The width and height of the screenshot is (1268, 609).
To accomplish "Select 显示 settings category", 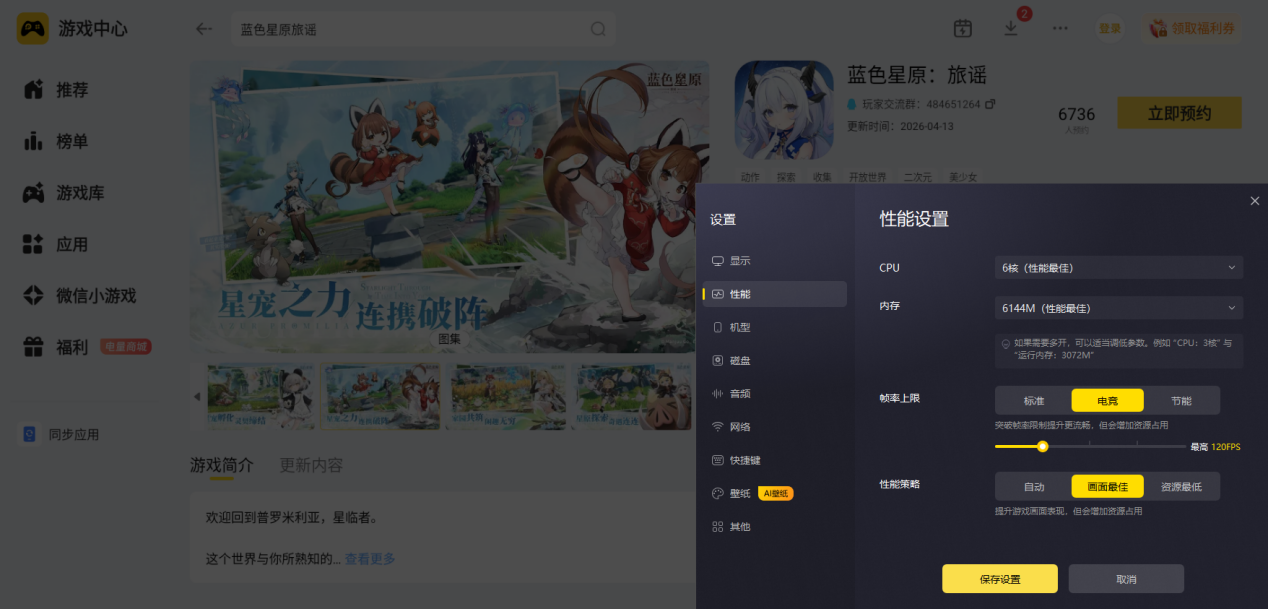I will pos(774,261).
